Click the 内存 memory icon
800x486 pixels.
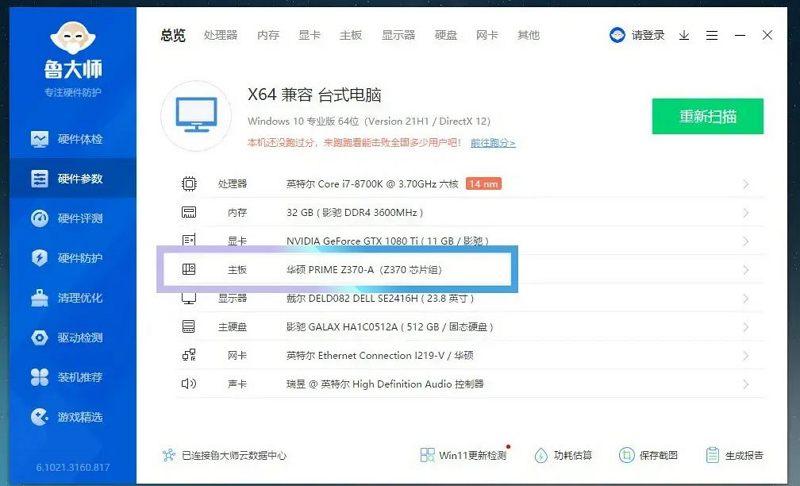coord(189,212)
